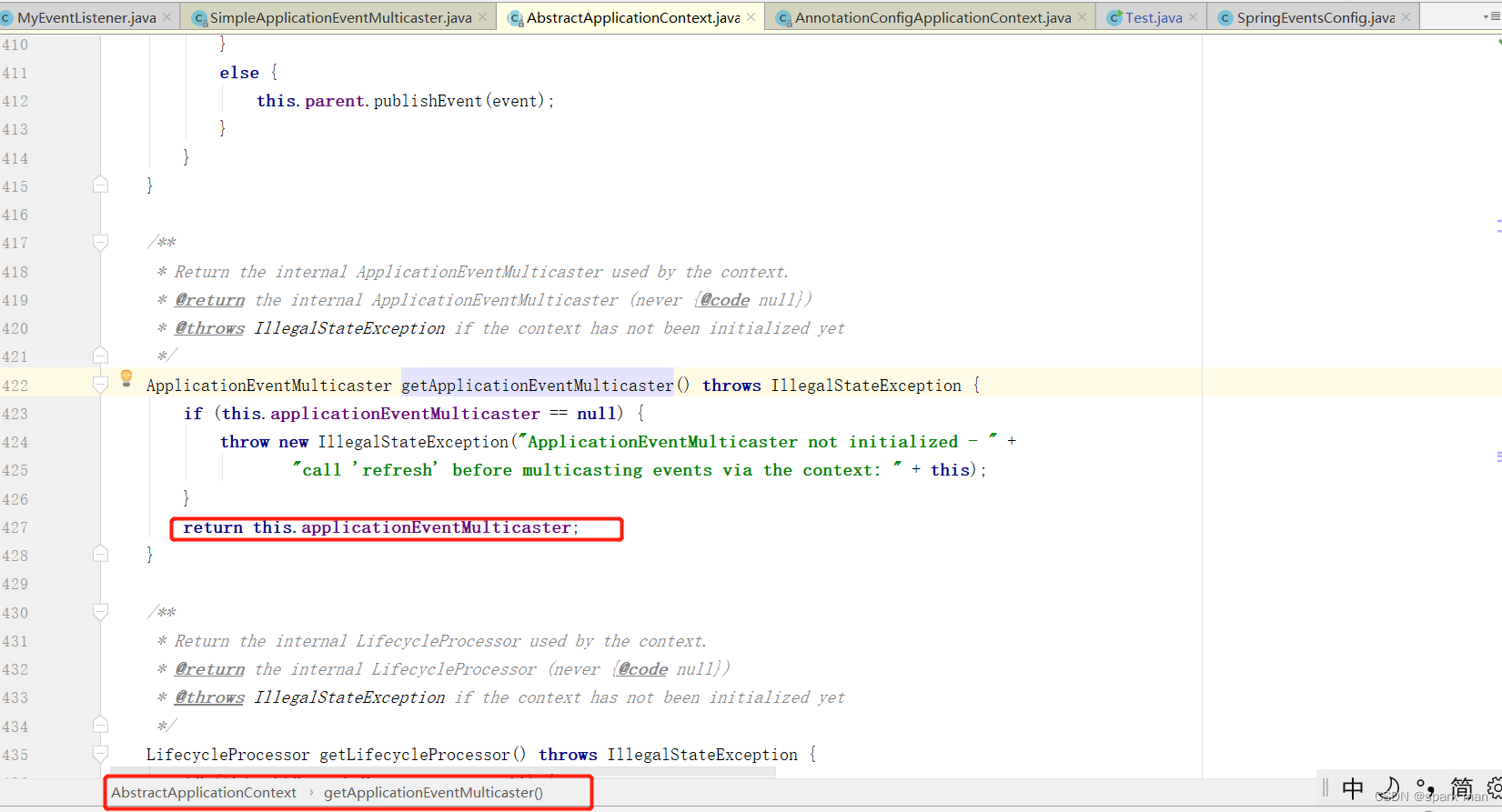Open the SimpleApplicationEventMulticaster.java tab
1502x812 pixels.
(x=340, y=17)
